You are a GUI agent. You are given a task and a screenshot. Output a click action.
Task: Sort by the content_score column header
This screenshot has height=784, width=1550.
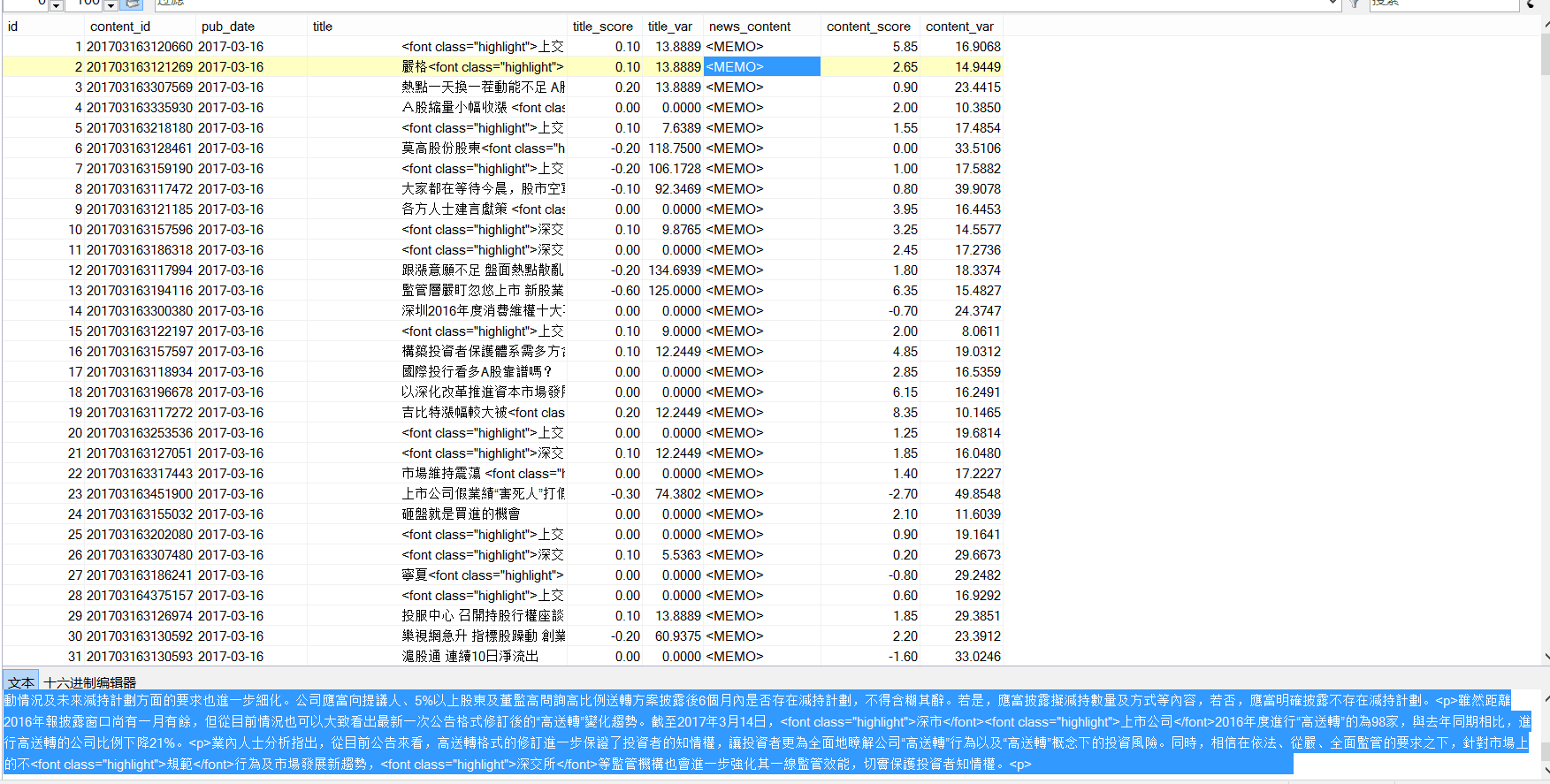868,27
